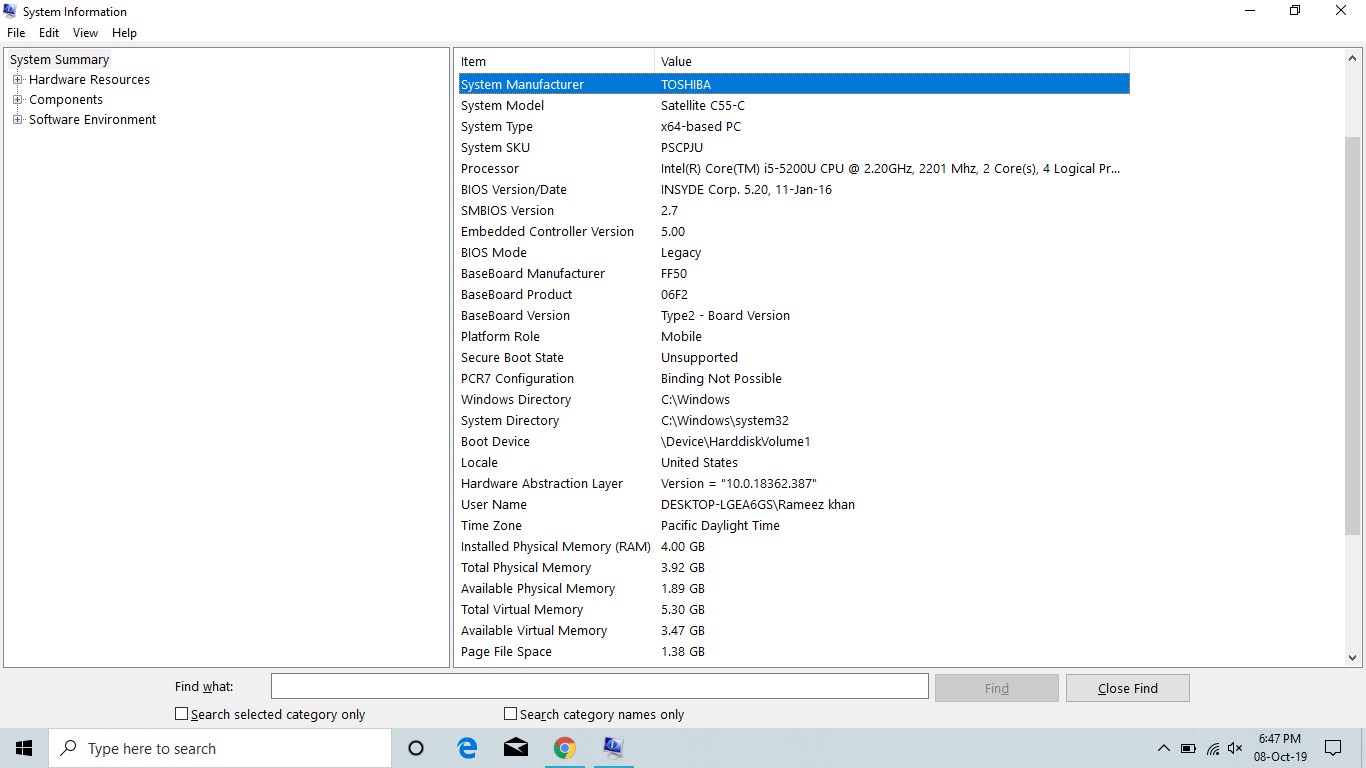Open the Start menu Windows icon
The width and height of the screenshot is (1366, 768).
tap(24, 748)
